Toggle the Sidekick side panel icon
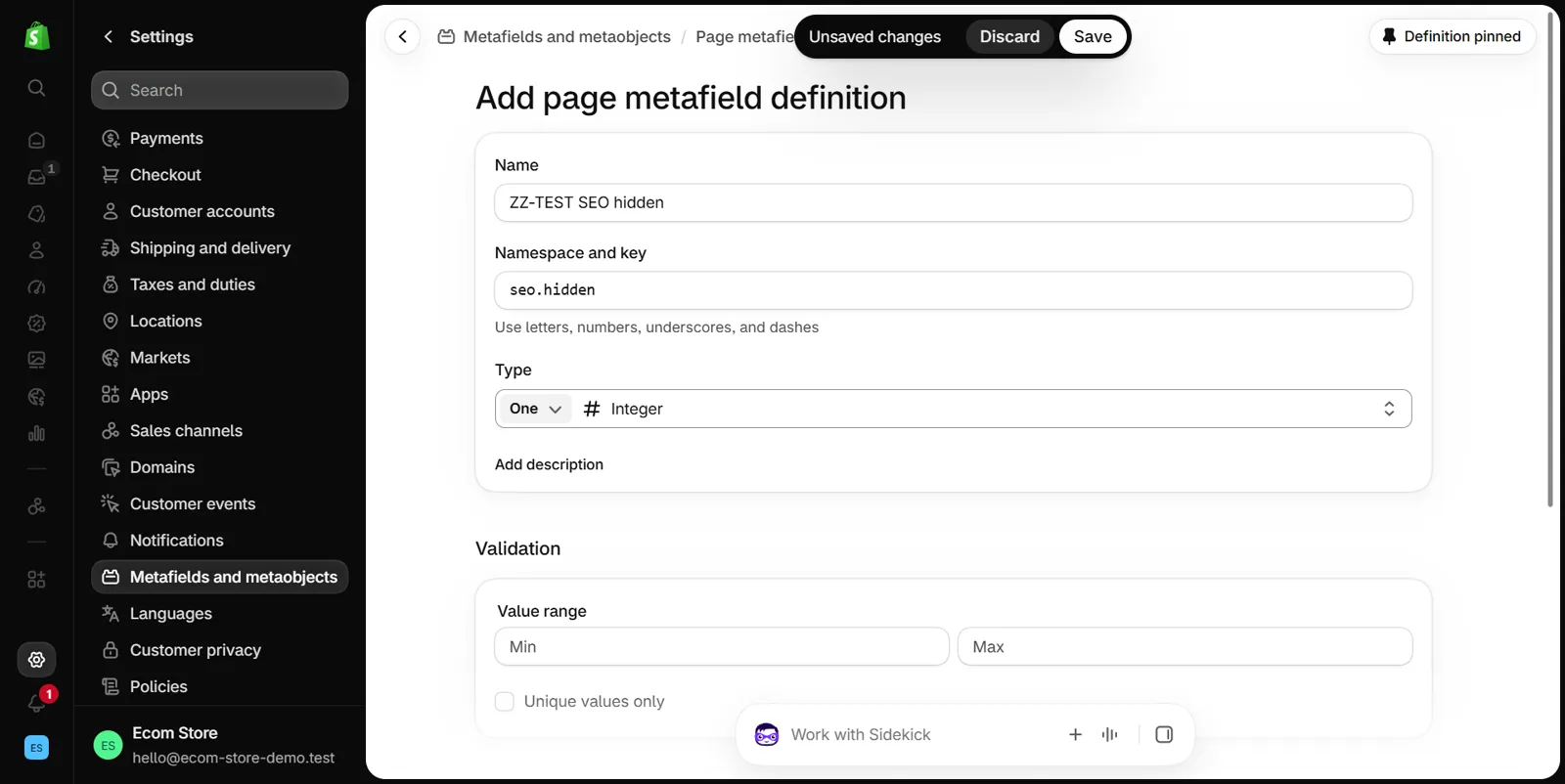 [1164, 734]
